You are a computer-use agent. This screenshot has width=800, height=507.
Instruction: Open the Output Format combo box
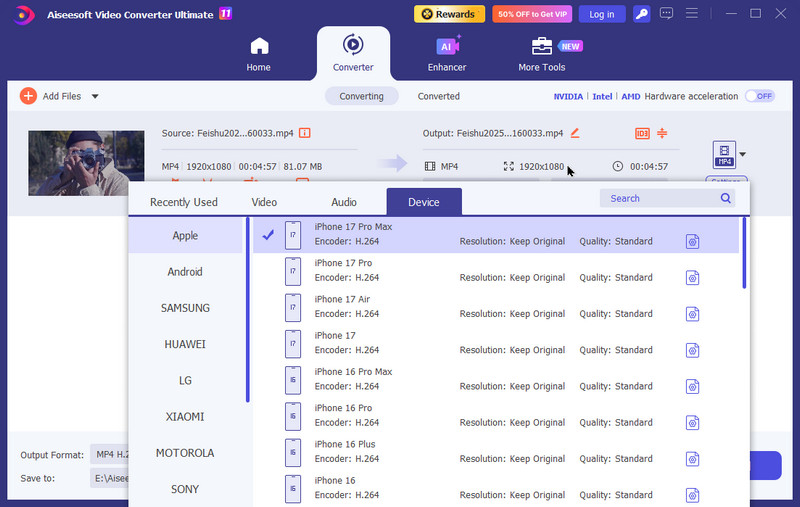pos(108,455)
